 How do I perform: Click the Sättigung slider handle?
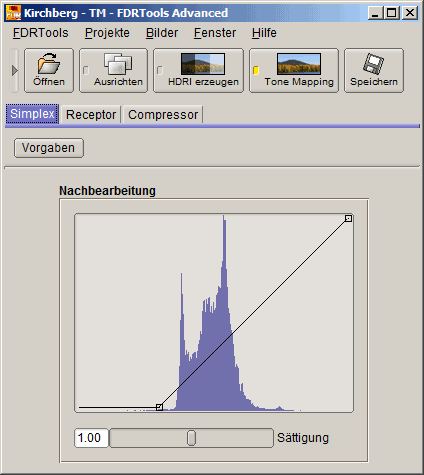[191, 438]
